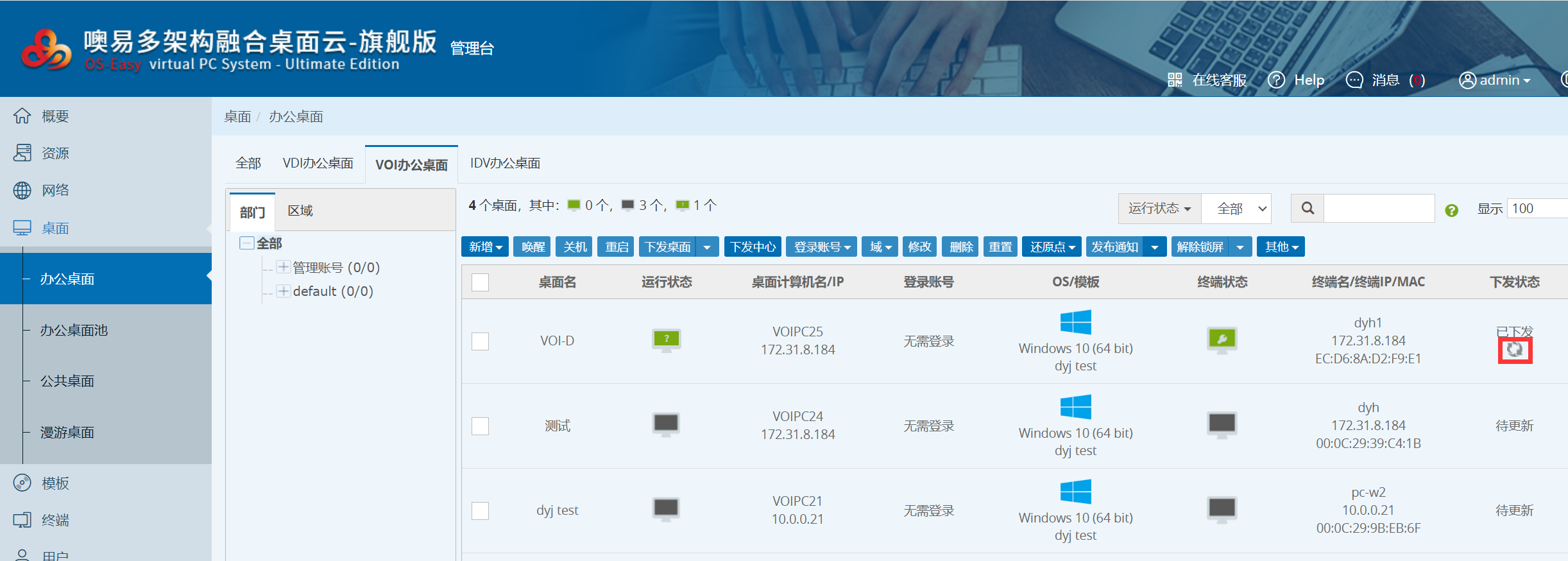The height and width of the screenshot is (561, 1568).
Task: Switch to the 区域 tab
Action: coord(300,211)
